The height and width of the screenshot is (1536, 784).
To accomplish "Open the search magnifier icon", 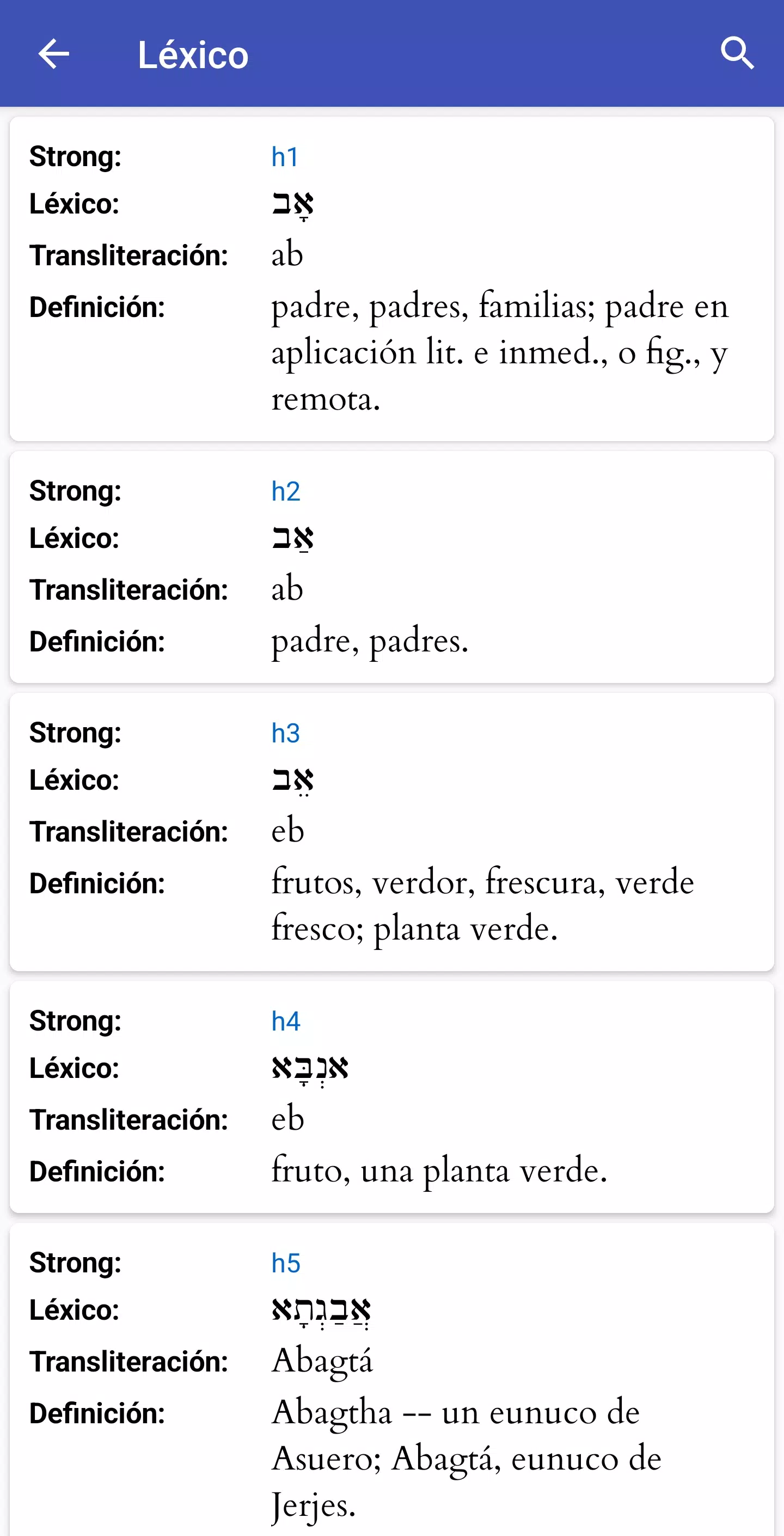I will (x=737, y=54).
